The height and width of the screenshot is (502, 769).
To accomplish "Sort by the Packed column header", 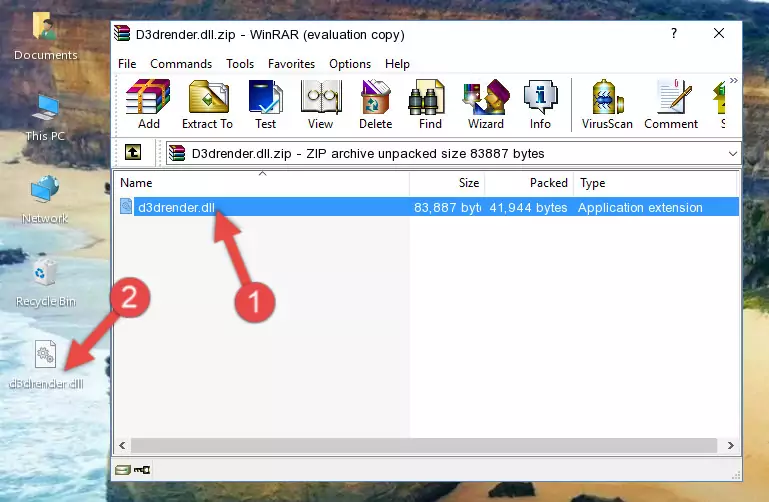I will coord(529,183).
